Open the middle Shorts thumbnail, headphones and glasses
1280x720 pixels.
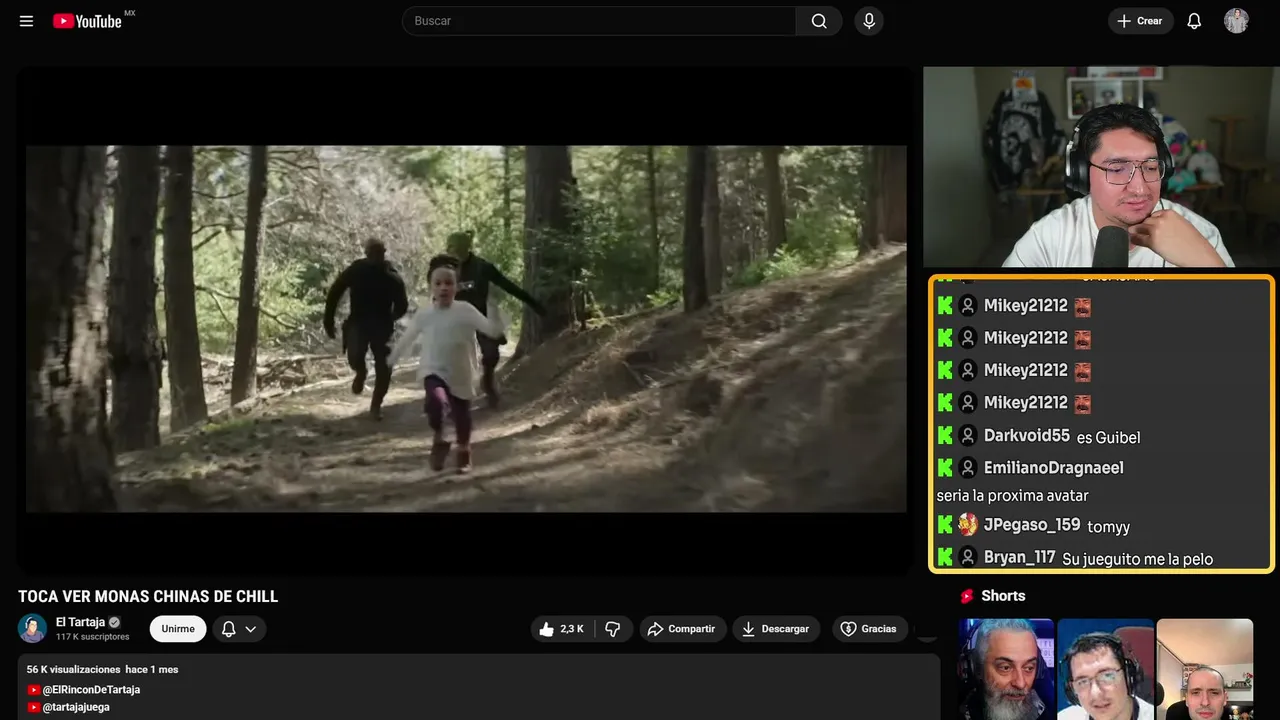pos(1105,669)
